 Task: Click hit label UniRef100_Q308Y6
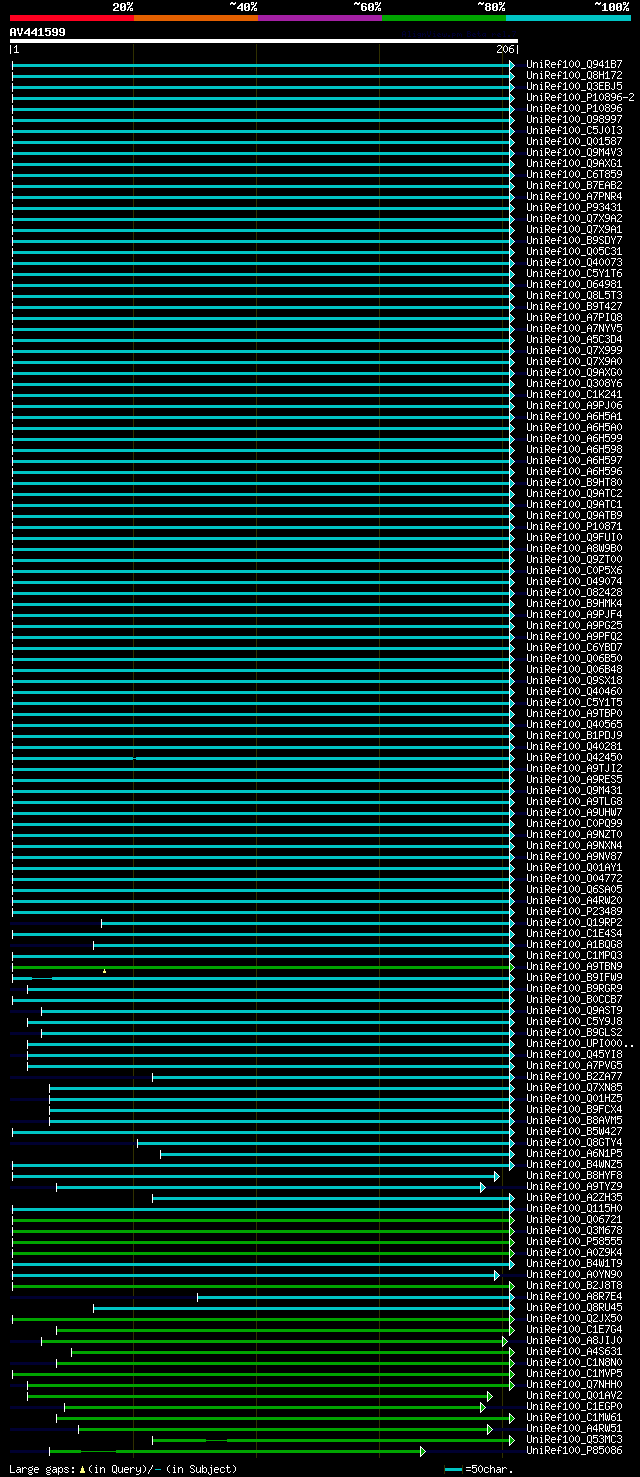[574, 383]
